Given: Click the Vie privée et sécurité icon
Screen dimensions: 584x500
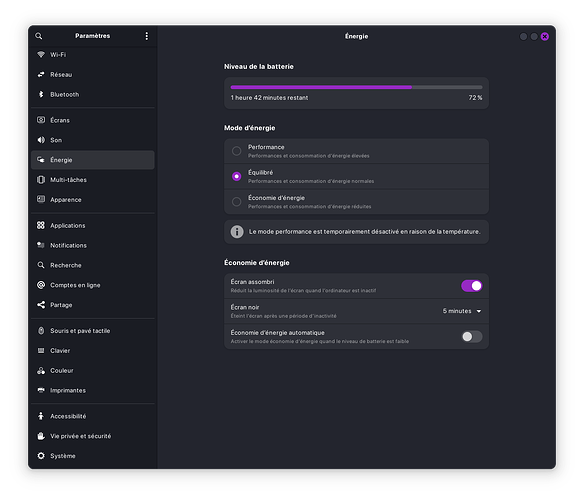Looking at the screenshot, I should [41, 436].
